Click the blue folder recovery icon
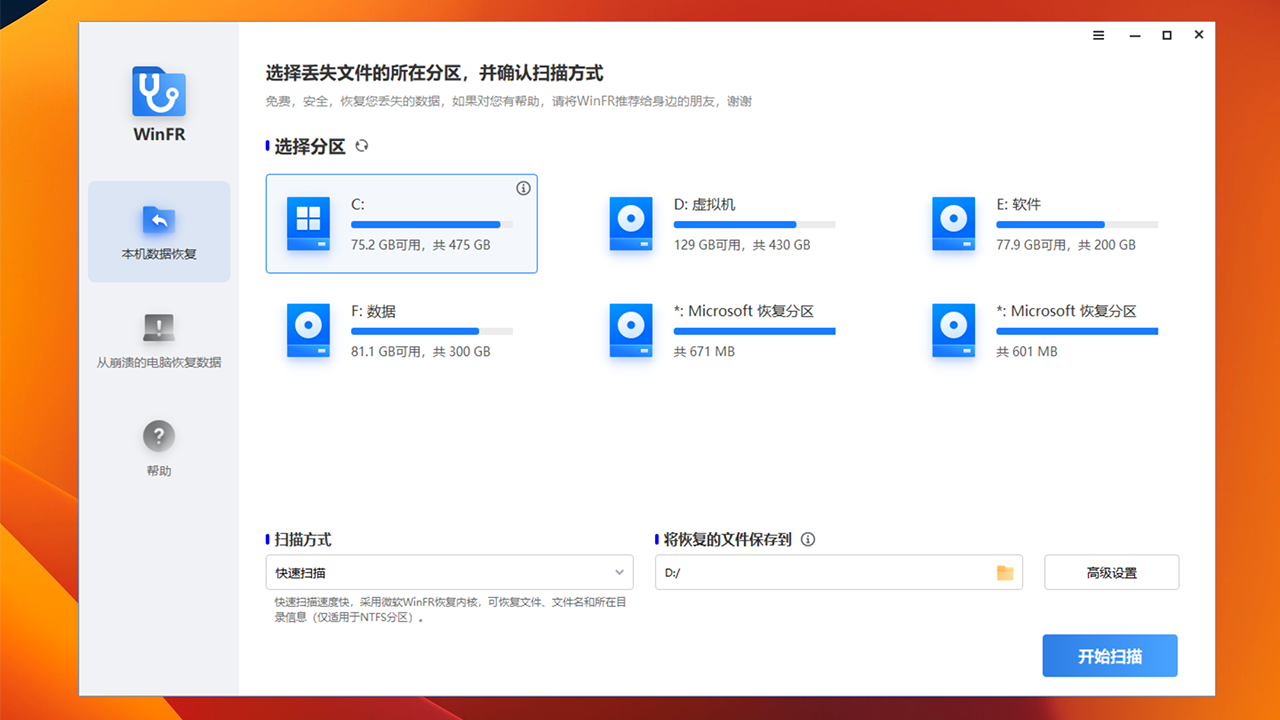 click(159, 220)
